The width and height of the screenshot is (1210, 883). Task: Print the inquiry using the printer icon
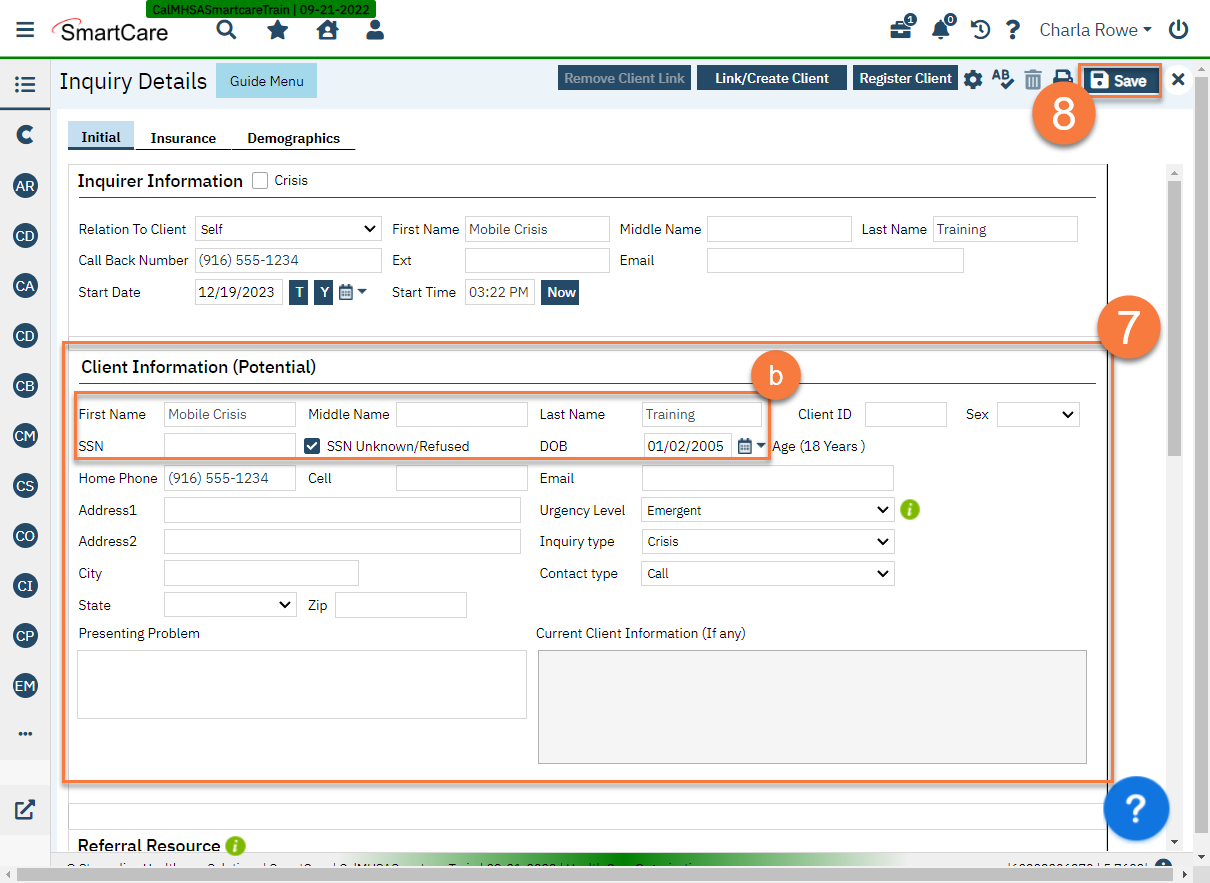1063,79
